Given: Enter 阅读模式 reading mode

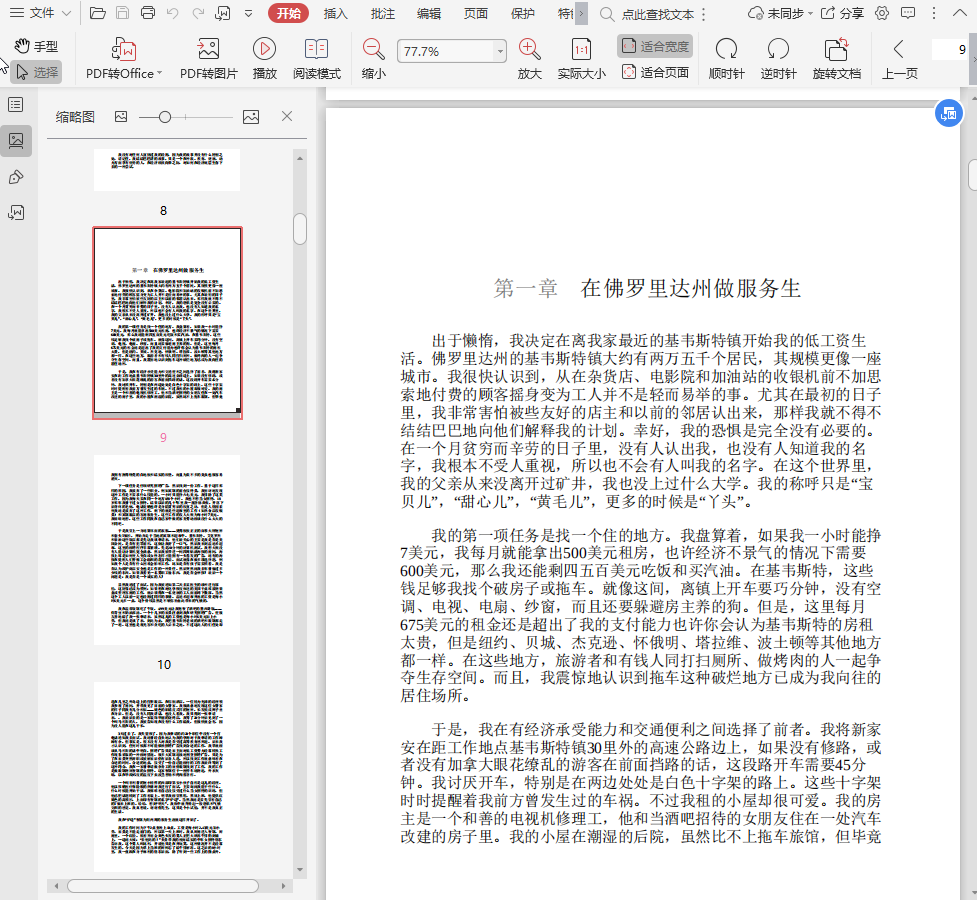Looking at the screenshot, I should (317, 59).
